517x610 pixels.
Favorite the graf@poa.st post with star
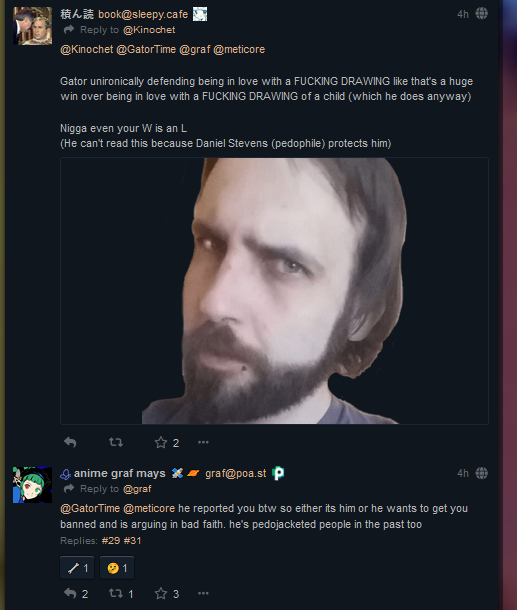161,593
